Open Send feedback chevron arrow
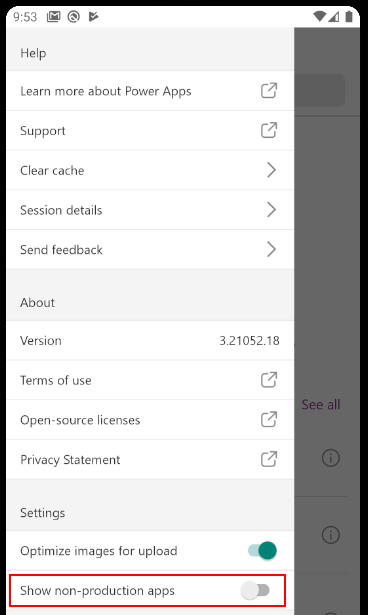Screen dimensions: 368x615 tap(271, 249)
